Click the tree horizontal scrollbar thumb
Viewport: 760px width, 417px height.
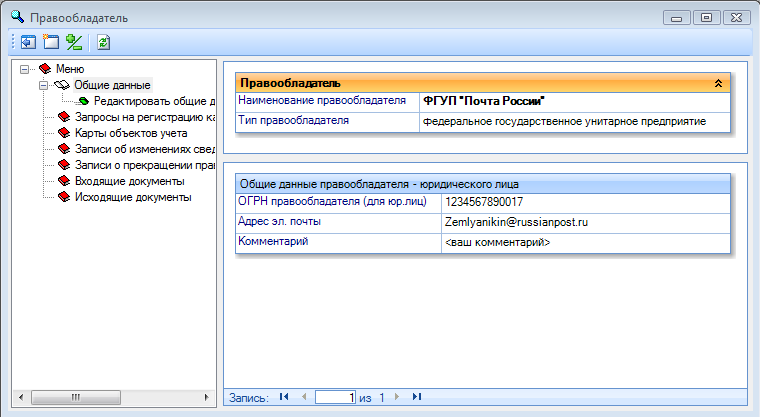point(76,398)
